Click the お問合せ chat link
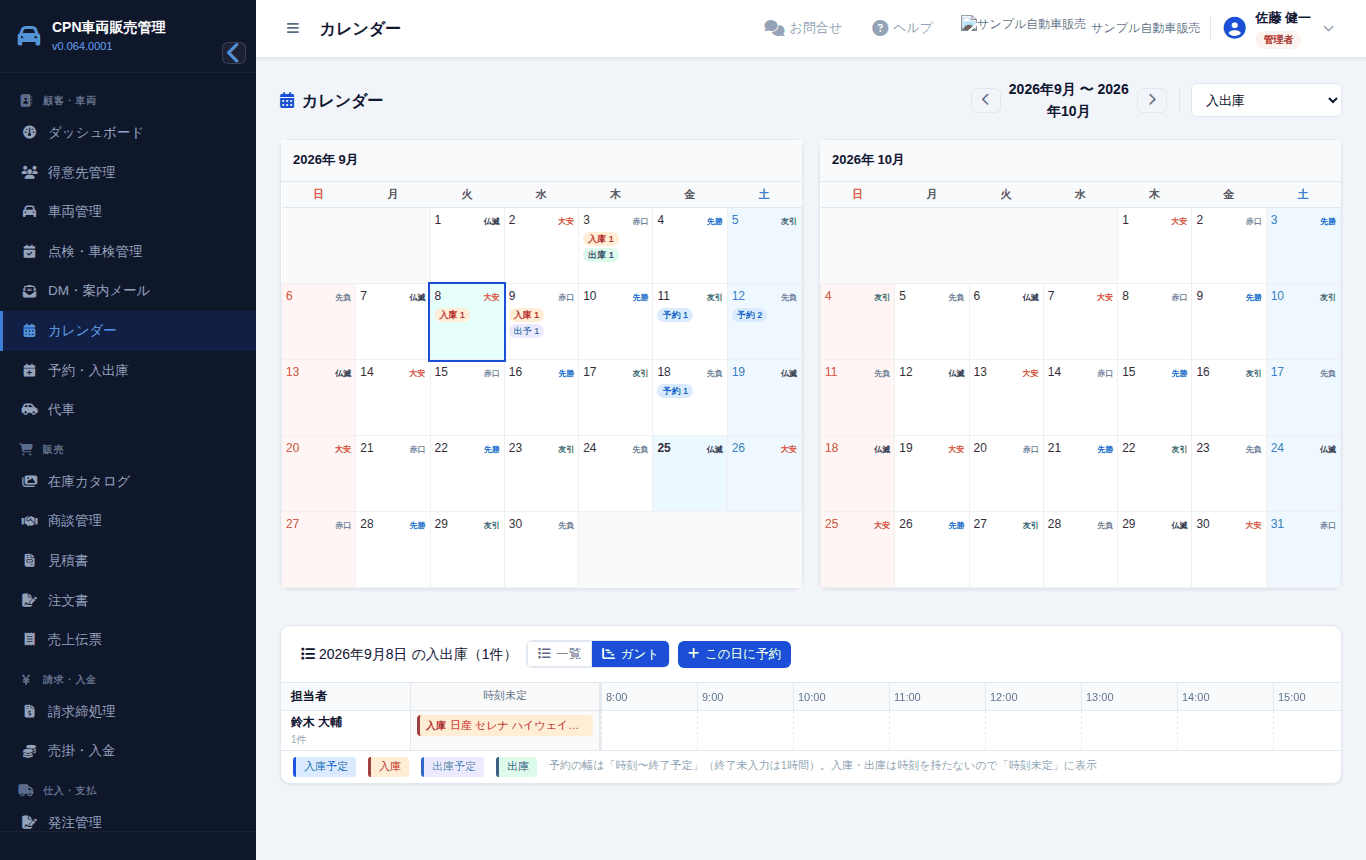The image size is (1366, 860). (803, 28)
